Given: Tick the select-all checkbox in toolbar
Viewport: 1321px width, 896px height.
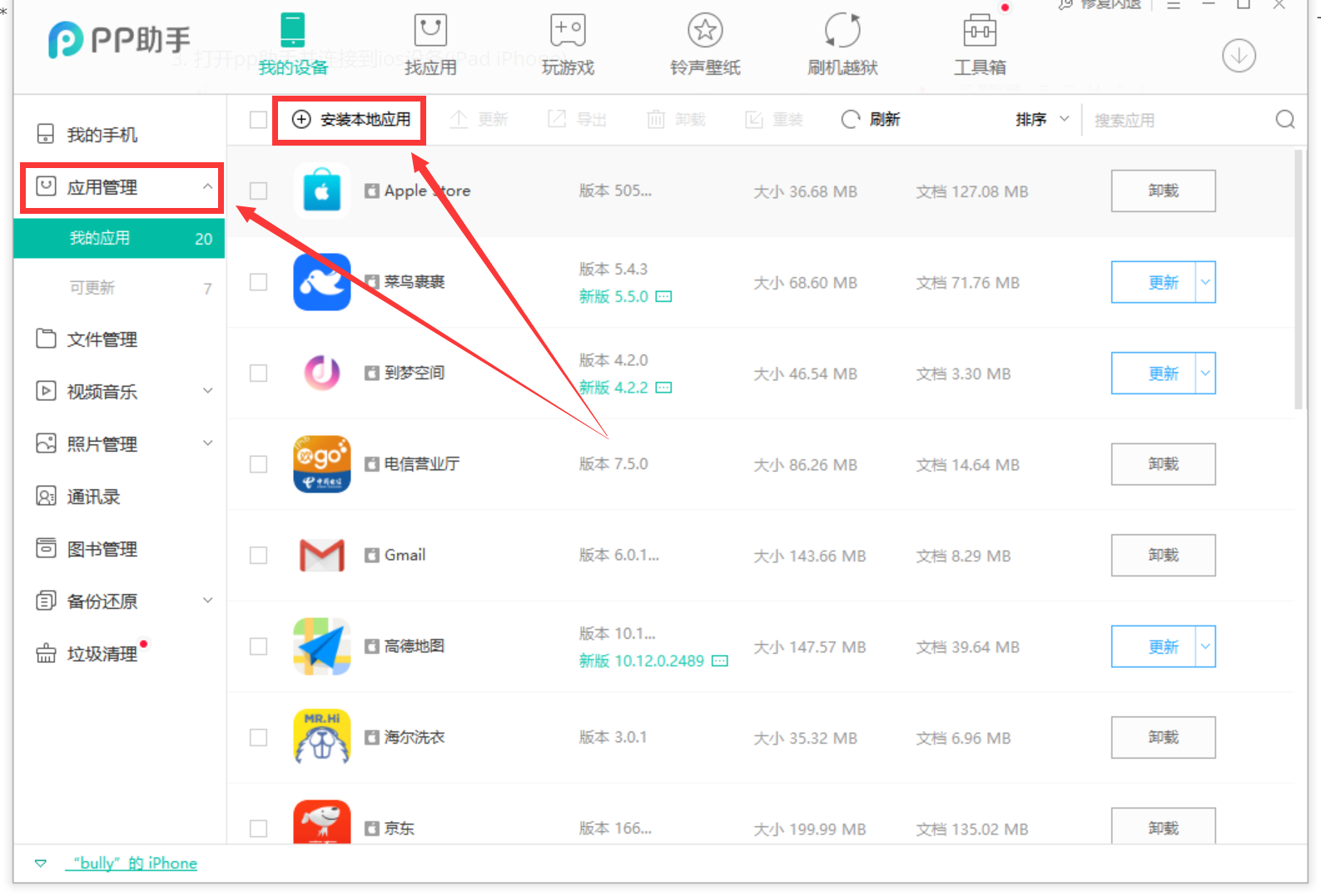Looking at the screenshot, I should 258,120.
